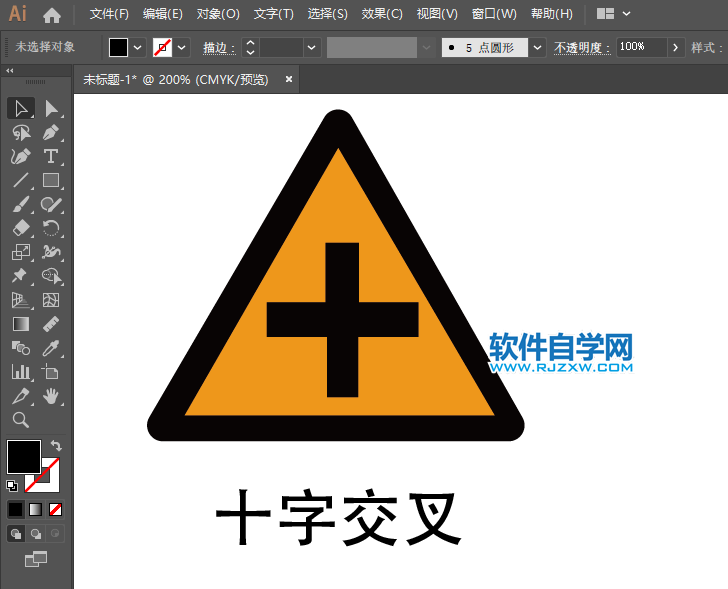
Task: Open the 效果(C) menu
Action: 382,14
